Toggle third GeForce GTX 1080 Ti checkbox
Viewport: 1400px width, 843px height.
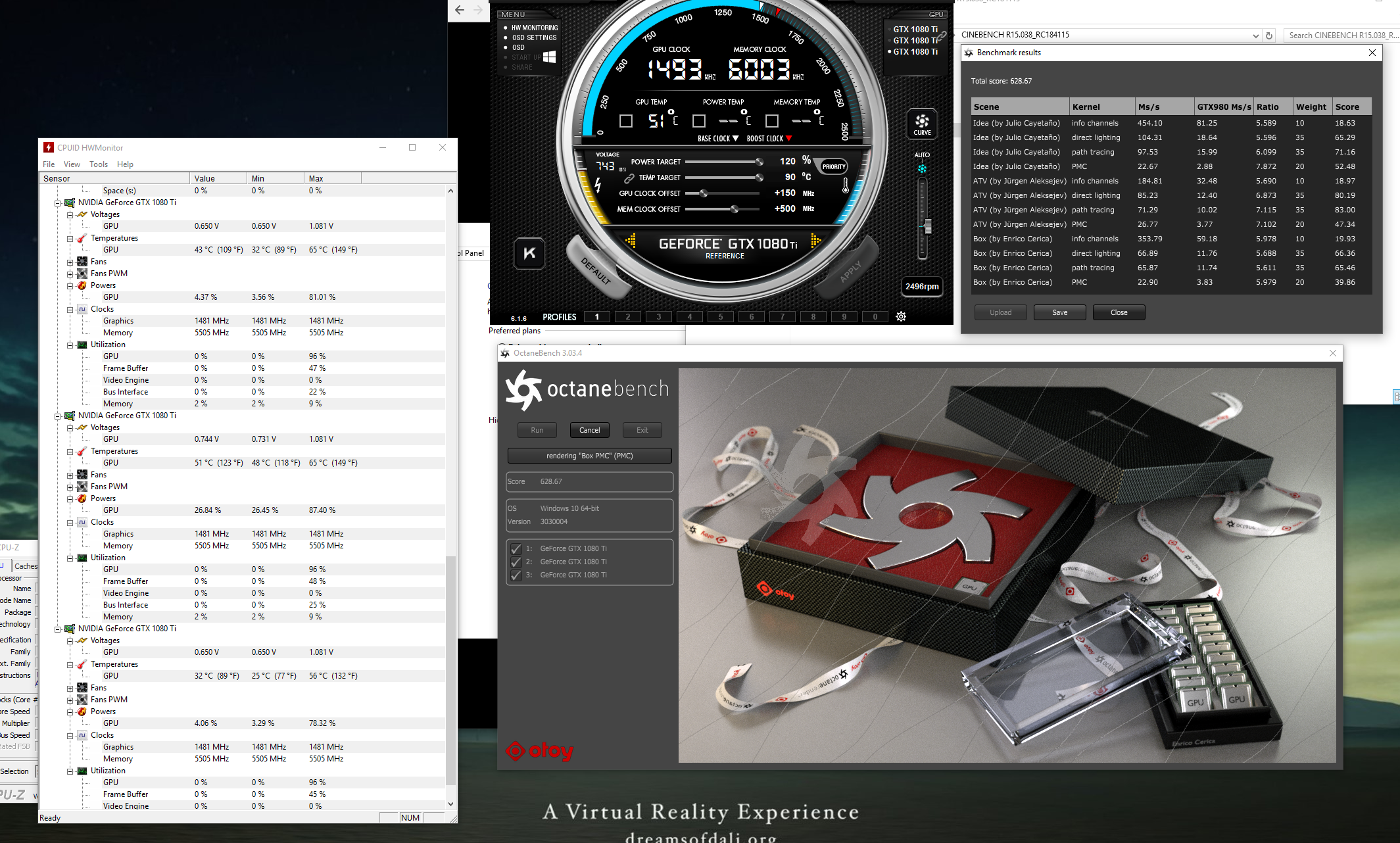coord(516,575)
